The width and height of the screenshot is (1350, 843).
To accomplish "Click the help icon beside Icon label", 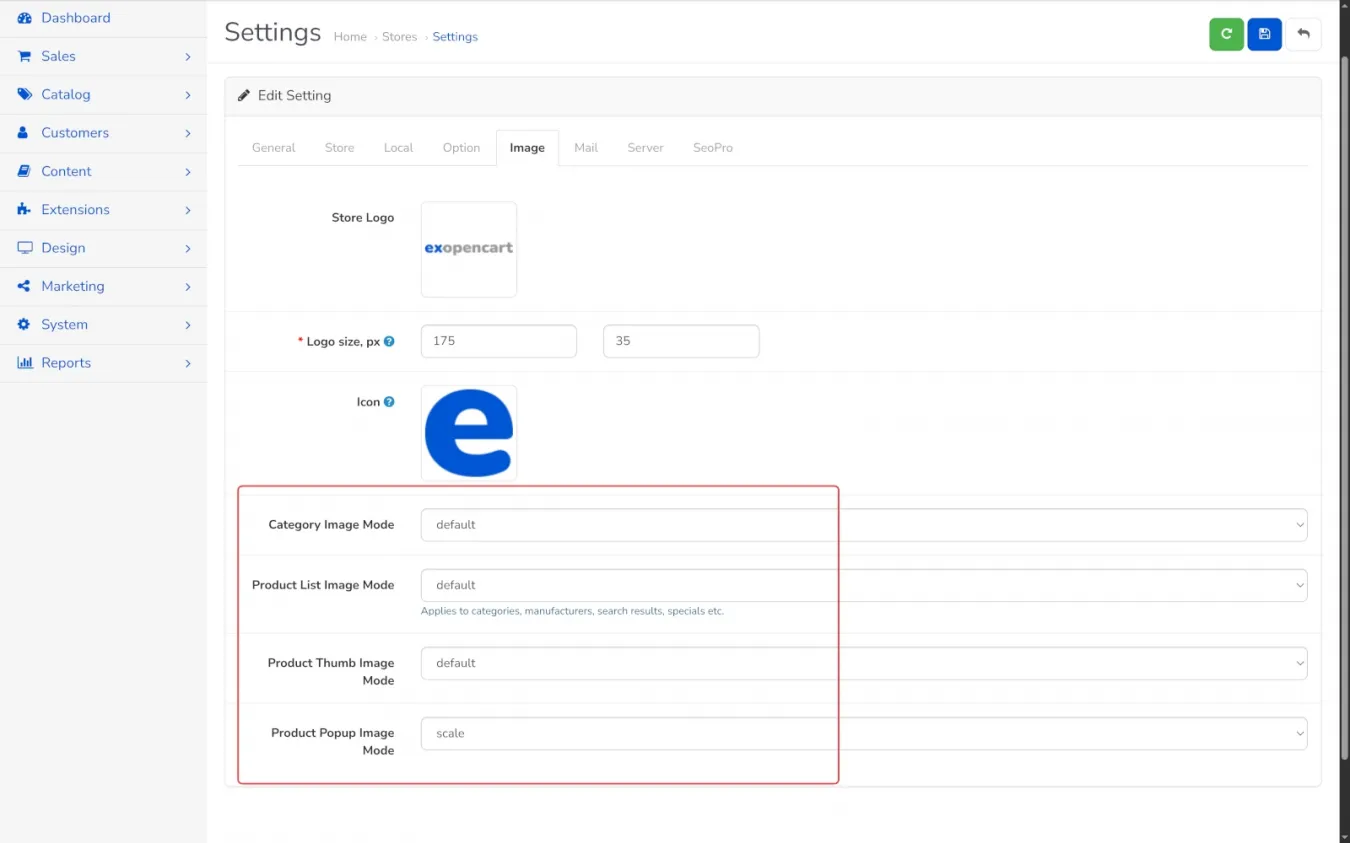I will 389,402.
